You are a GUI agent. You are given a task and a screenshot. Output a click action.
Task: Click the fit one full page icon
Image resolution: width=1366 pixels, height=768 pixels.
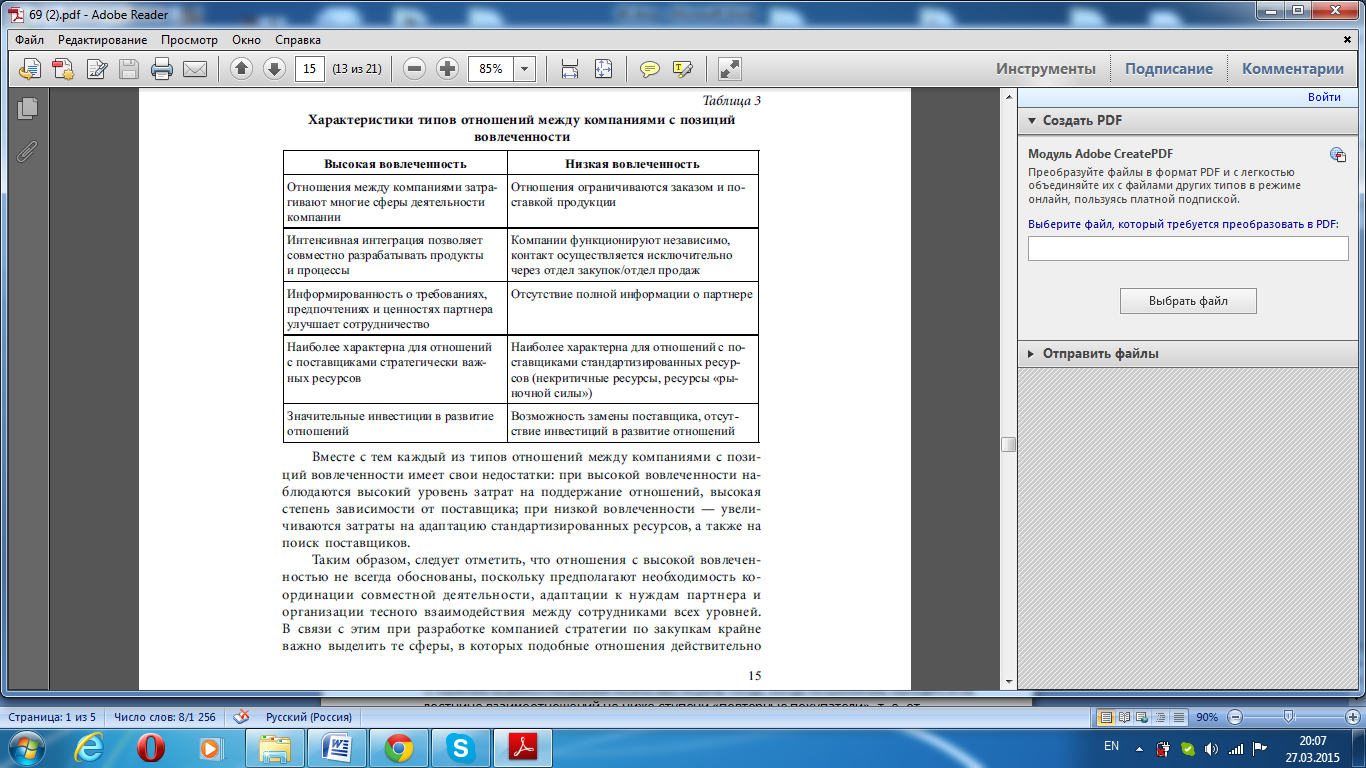tap(603, 69)
